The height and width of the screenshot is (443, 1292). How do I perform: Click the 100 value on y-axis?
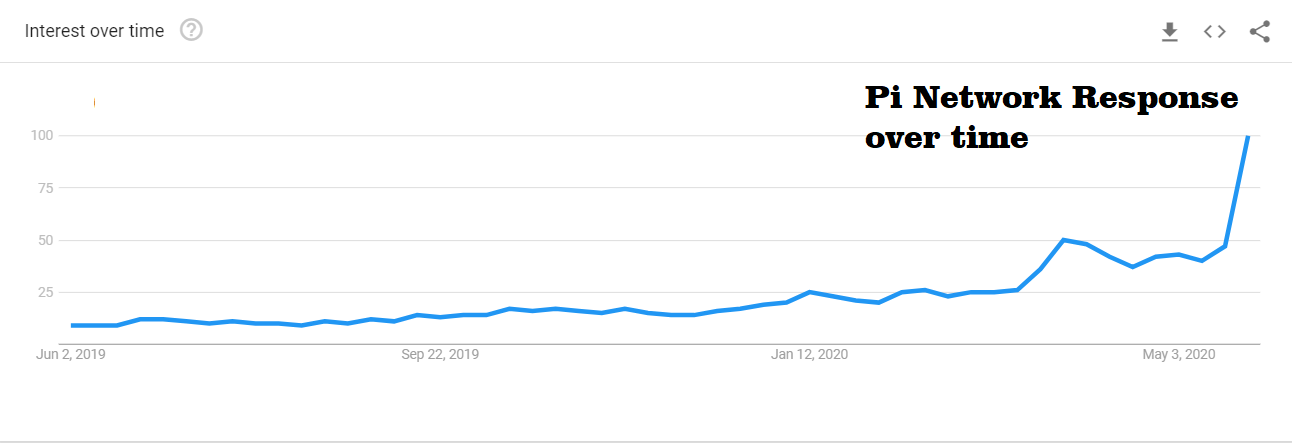tap(42, 135)
